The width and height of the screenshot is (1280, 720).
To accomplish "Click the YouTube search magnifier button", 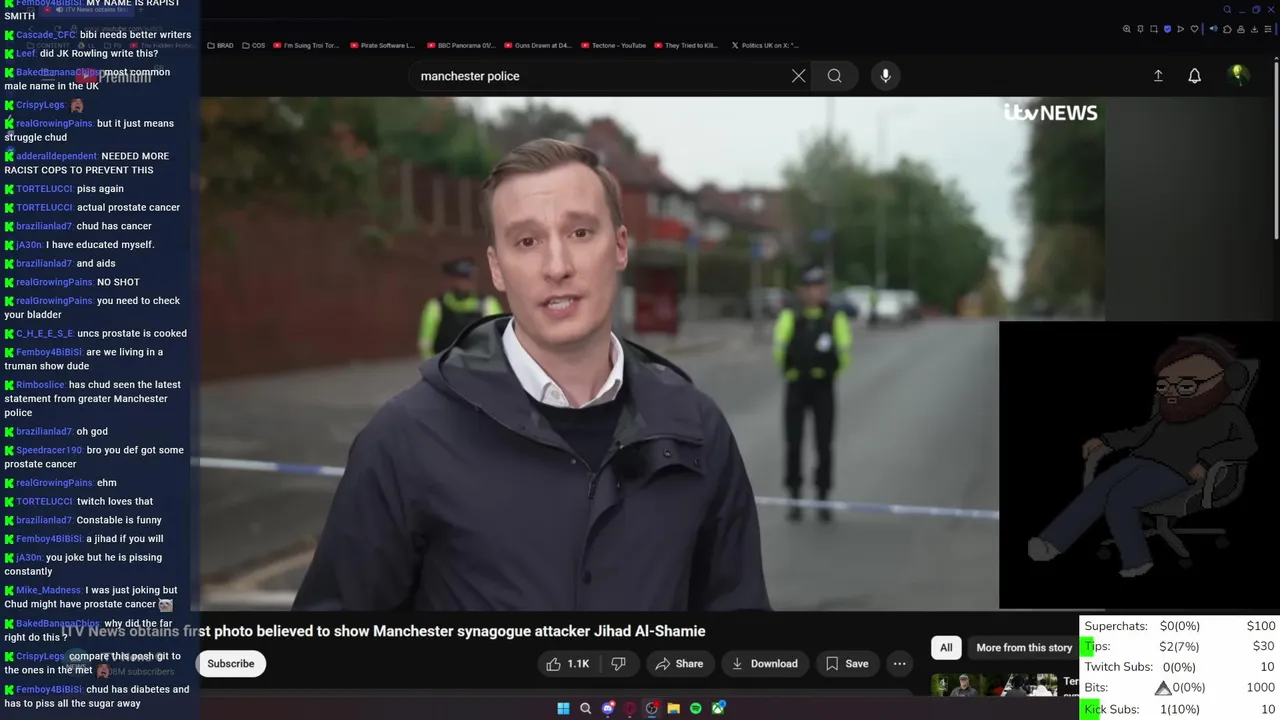I will [x=834, y=76].
